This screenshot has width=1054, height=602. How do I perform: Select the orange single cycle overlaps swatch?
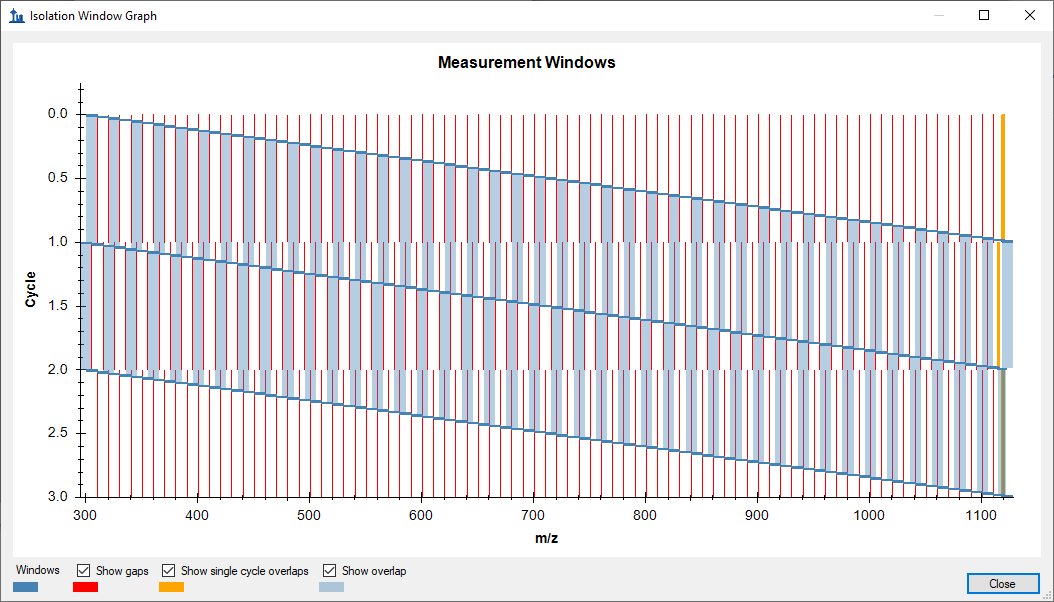point(172,587)
